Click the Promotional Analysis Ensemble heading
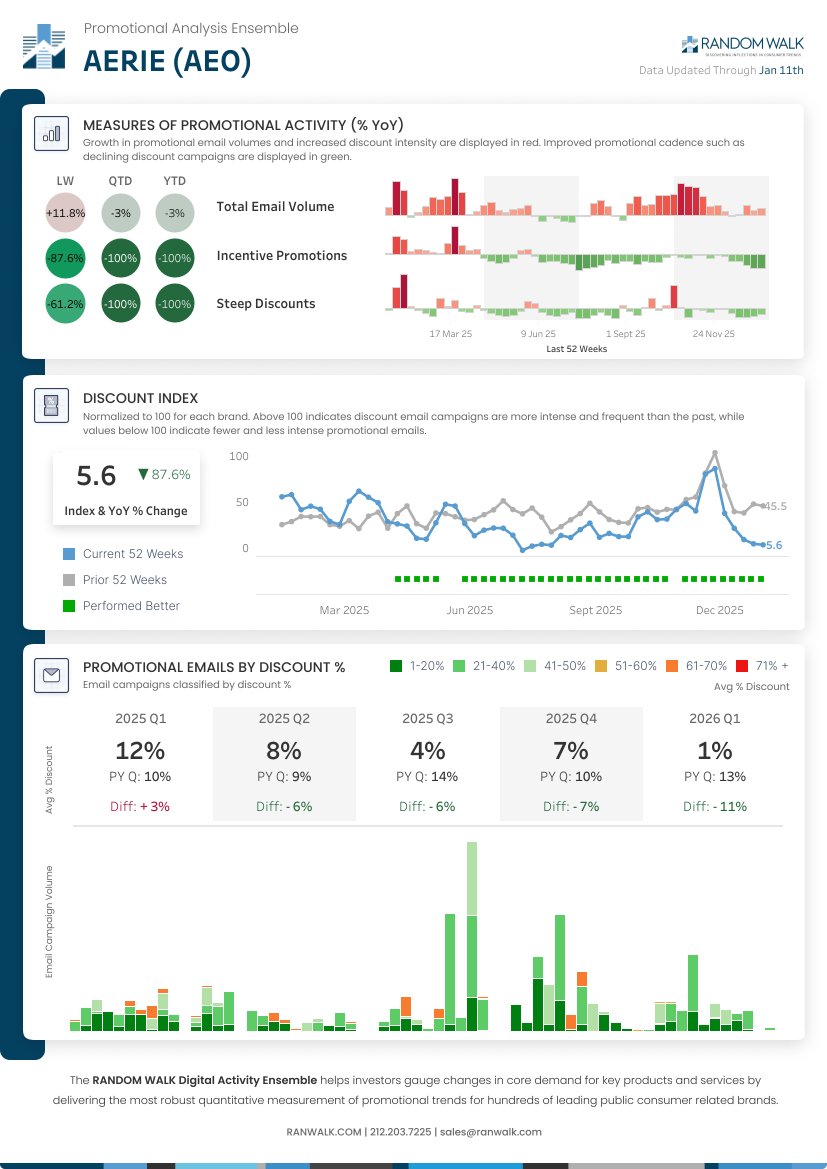827x1169 pixels. 191,28
